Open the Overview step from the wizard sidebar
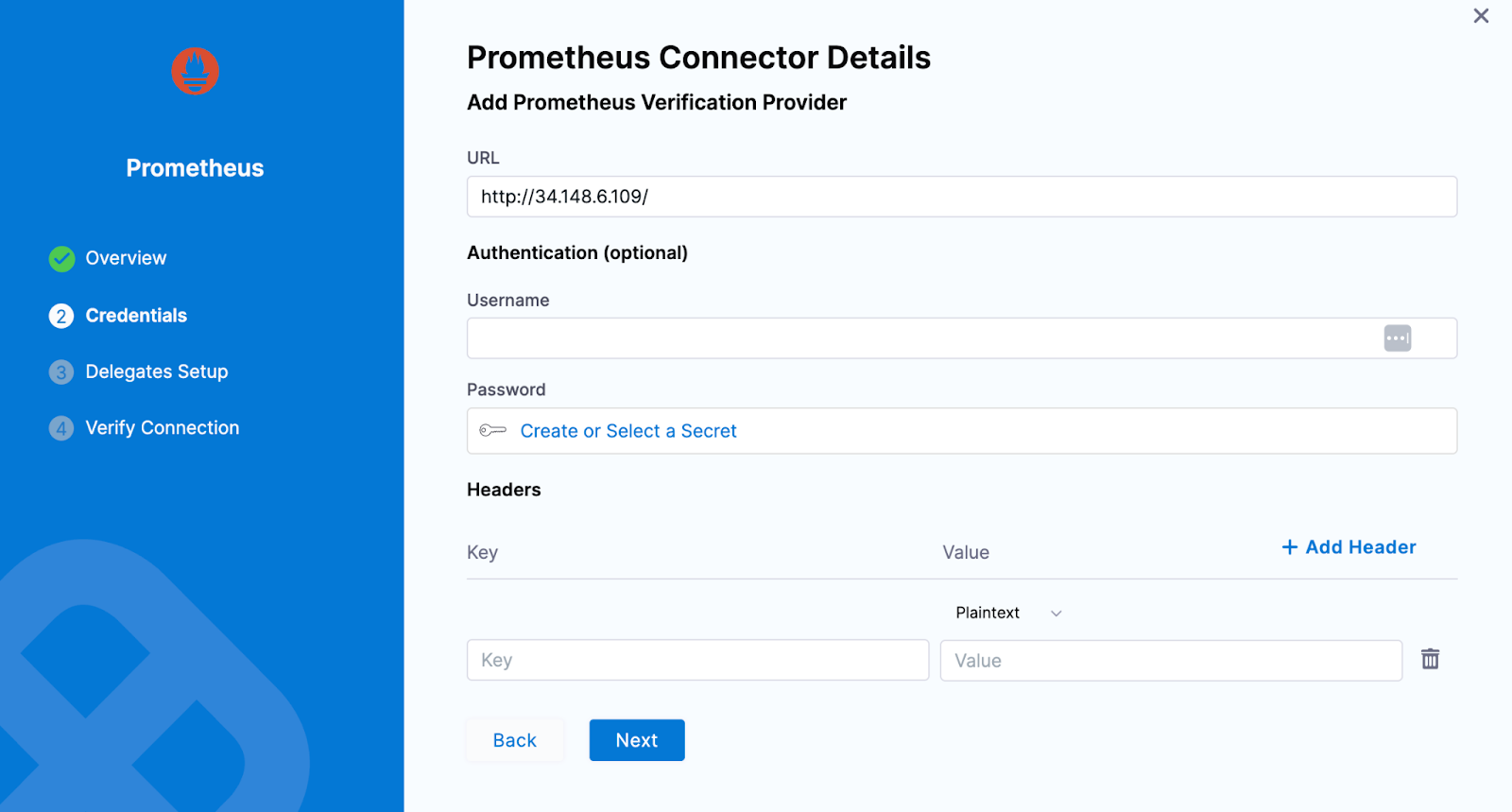 tap(125, 258)
